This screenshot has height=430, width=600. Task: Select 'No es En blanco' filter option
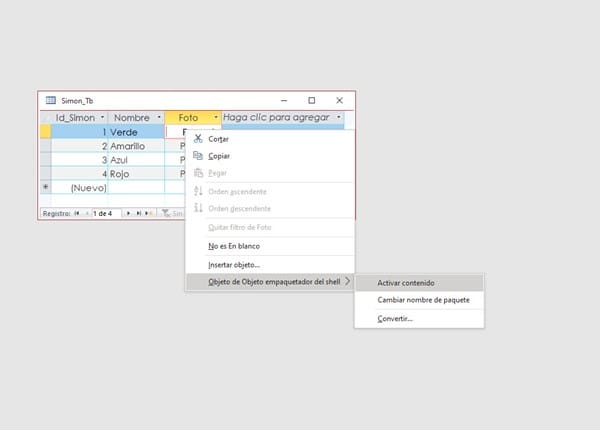(270, 246)
